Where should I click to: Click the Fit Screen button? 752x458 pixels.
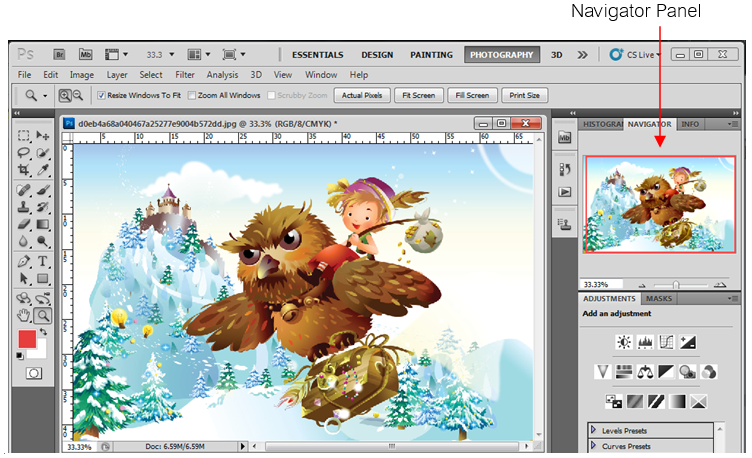click(417, 96)
